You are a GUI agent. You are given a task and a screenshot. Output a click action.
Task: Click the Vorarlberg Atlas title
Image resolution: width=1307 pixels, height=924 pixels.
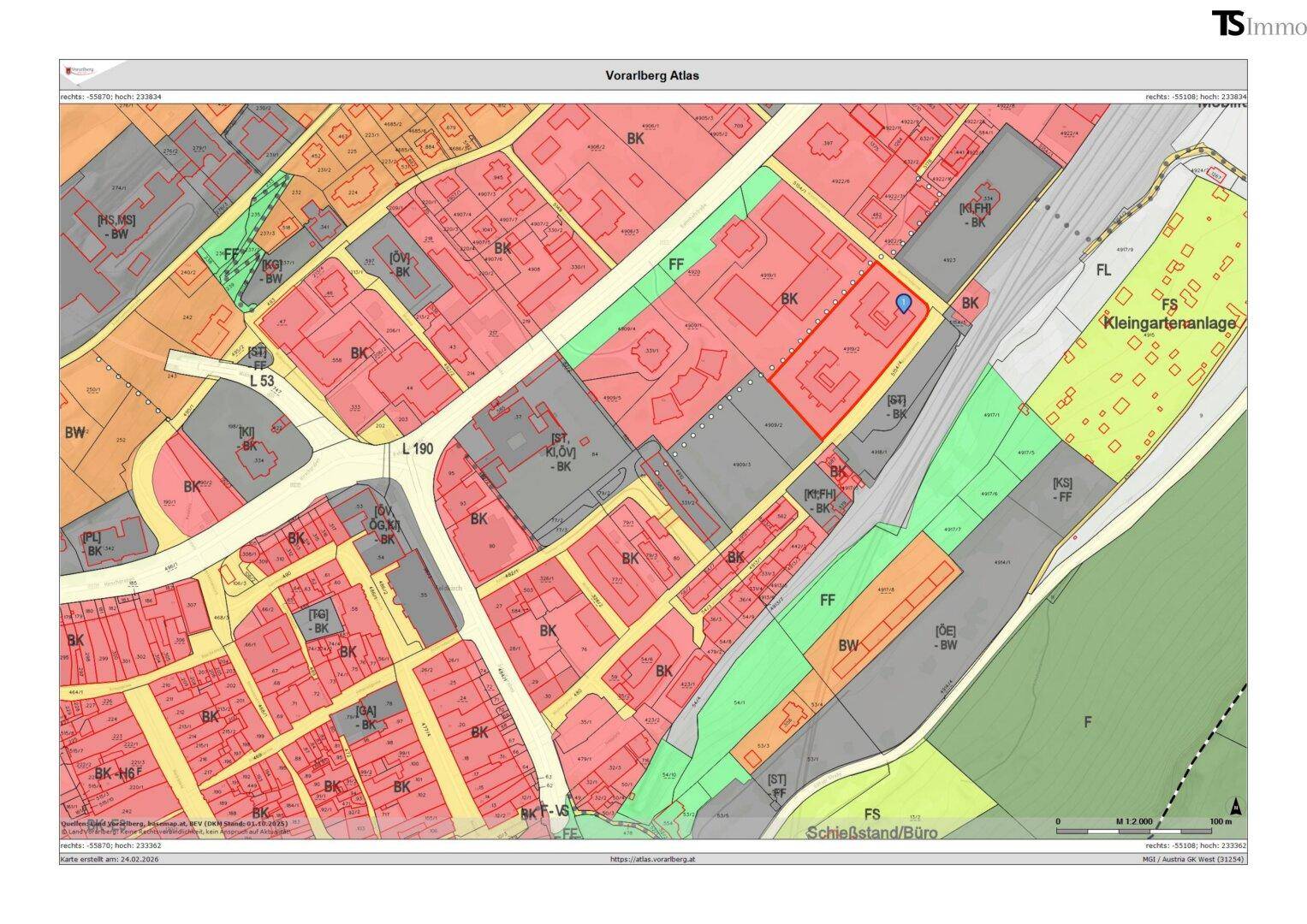pos(652,75)
